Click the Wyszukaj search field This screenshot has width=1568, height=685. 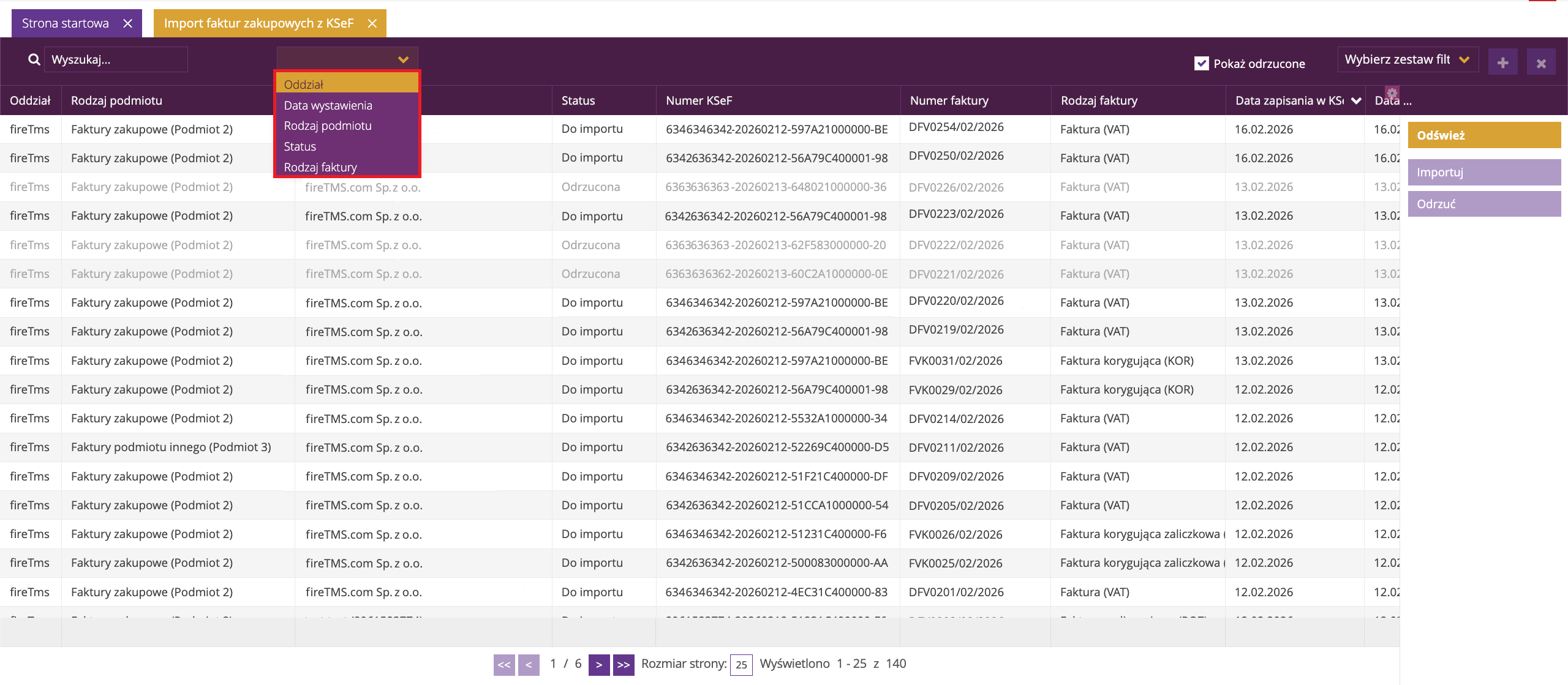(116, 59)
